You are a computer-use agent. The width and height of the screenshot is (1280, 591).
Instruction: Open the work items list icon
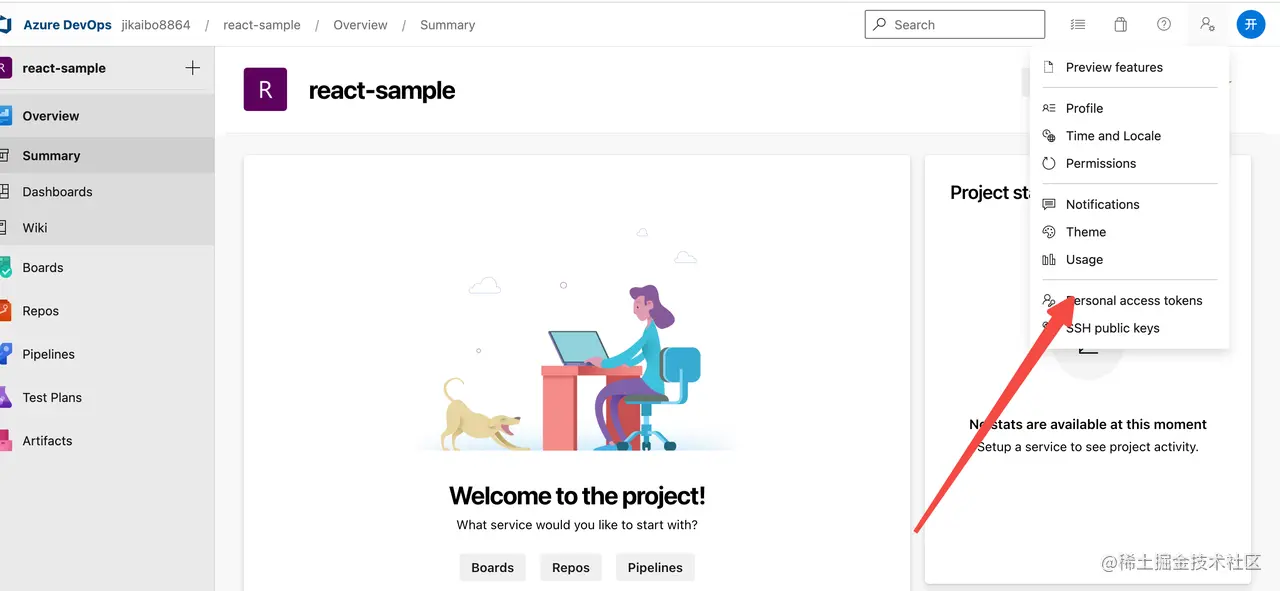[1077, 25]
